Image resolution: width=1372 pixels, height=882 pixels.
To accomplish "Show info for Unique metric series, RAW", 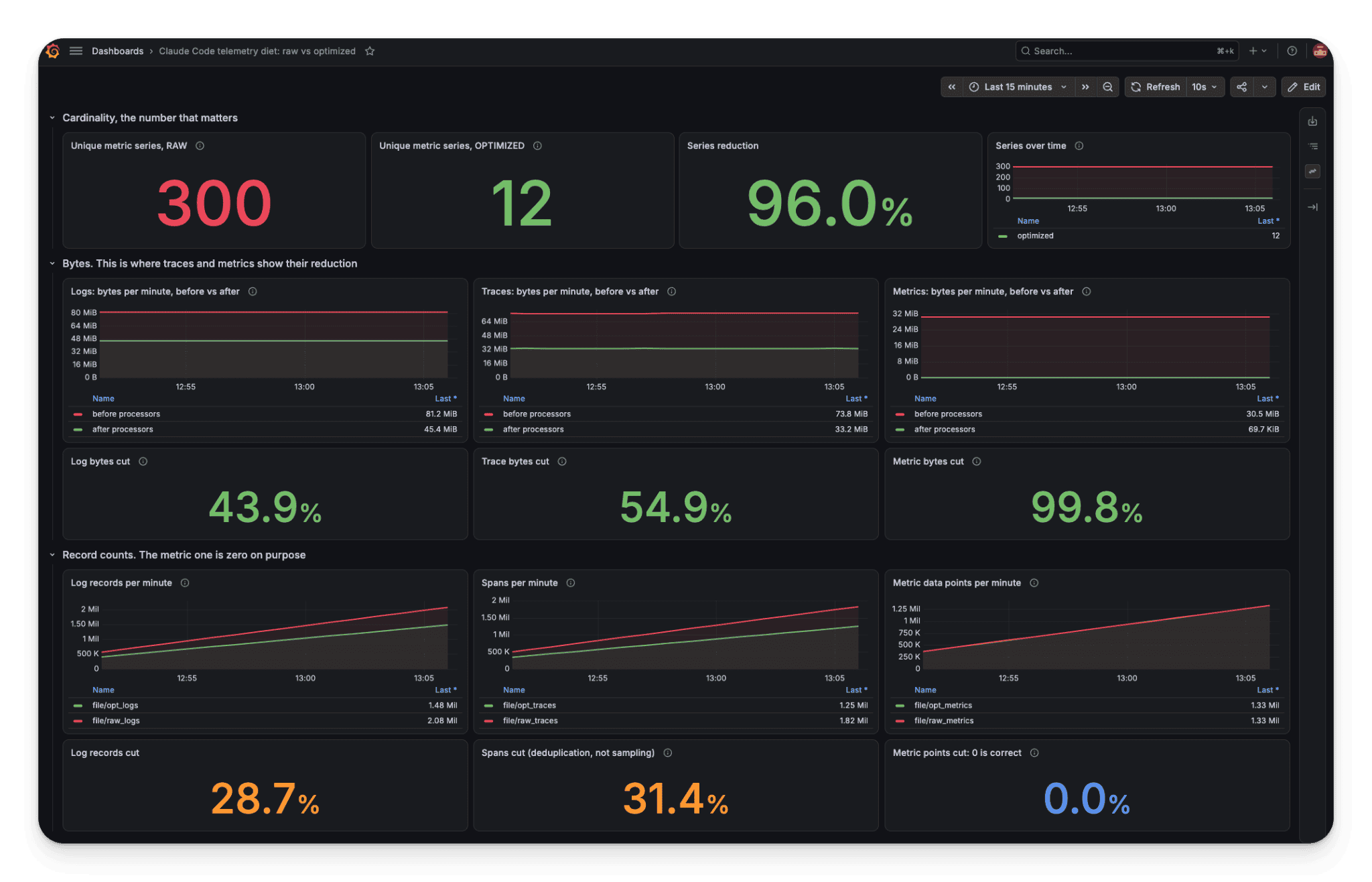I will point(200,146).
